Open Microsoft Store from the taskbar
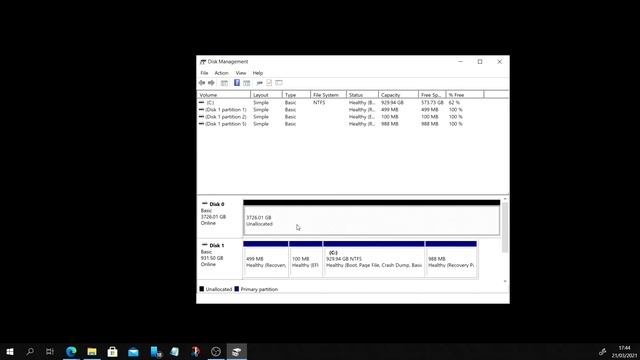640x360 pixels. (x=113, y=351)
